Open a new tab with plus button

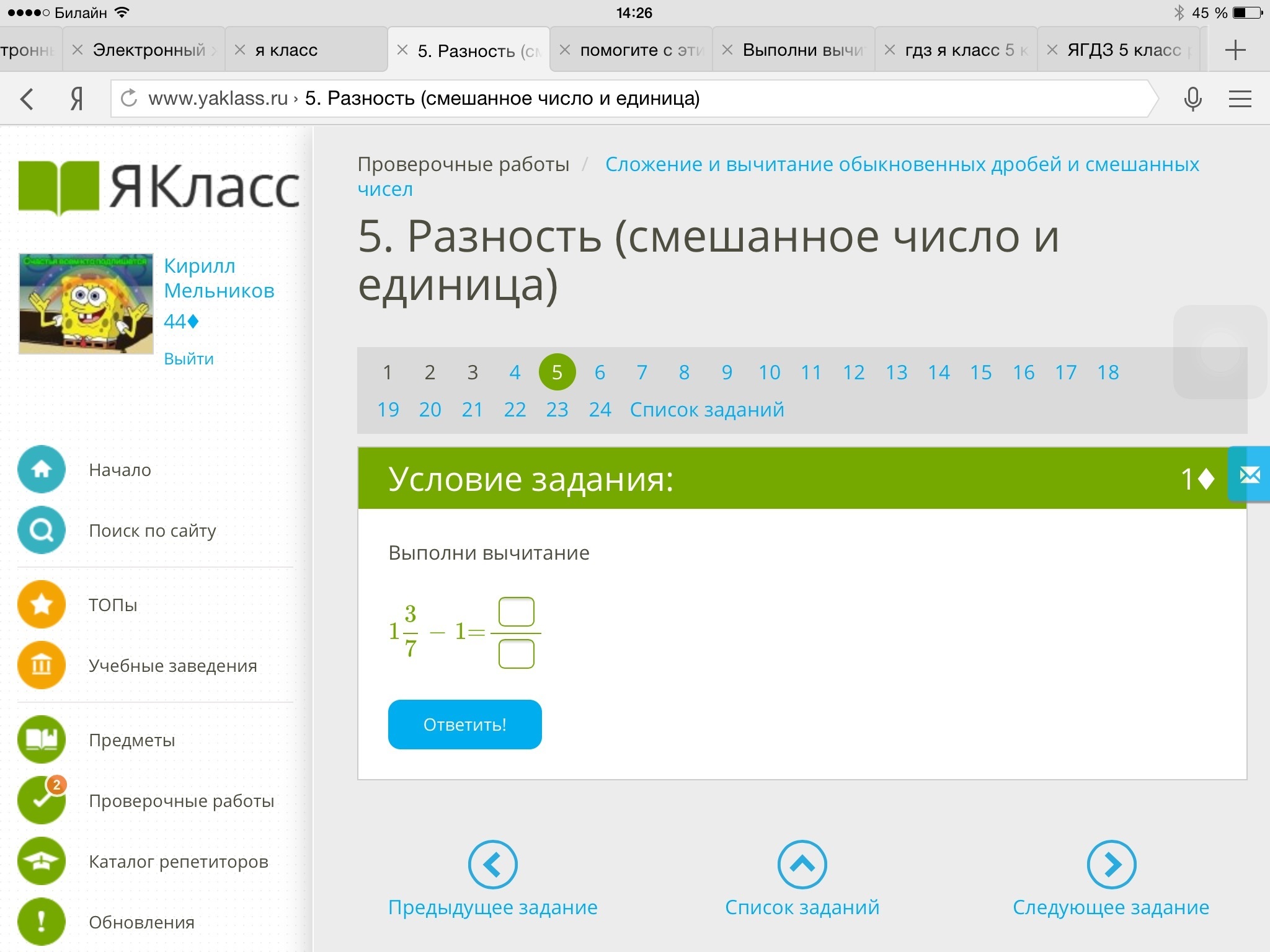pyautogui.click(x=1235, y=50)
